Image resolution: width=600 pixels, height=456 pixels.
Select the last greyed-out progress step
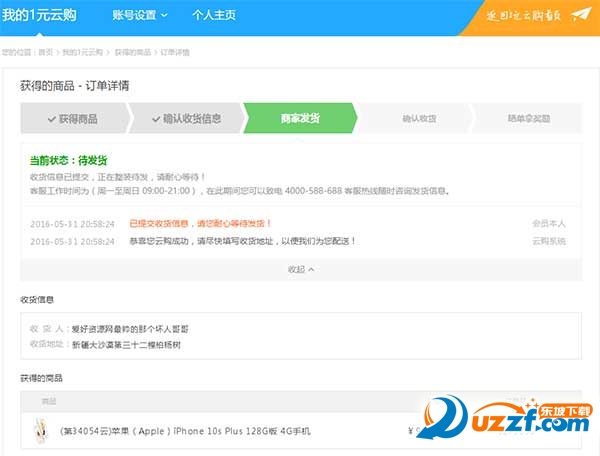coord(528,118)
